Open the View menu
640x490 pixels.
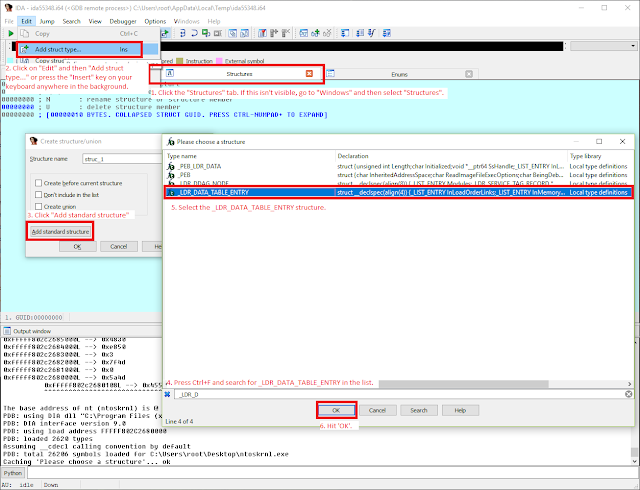(95, 21)
